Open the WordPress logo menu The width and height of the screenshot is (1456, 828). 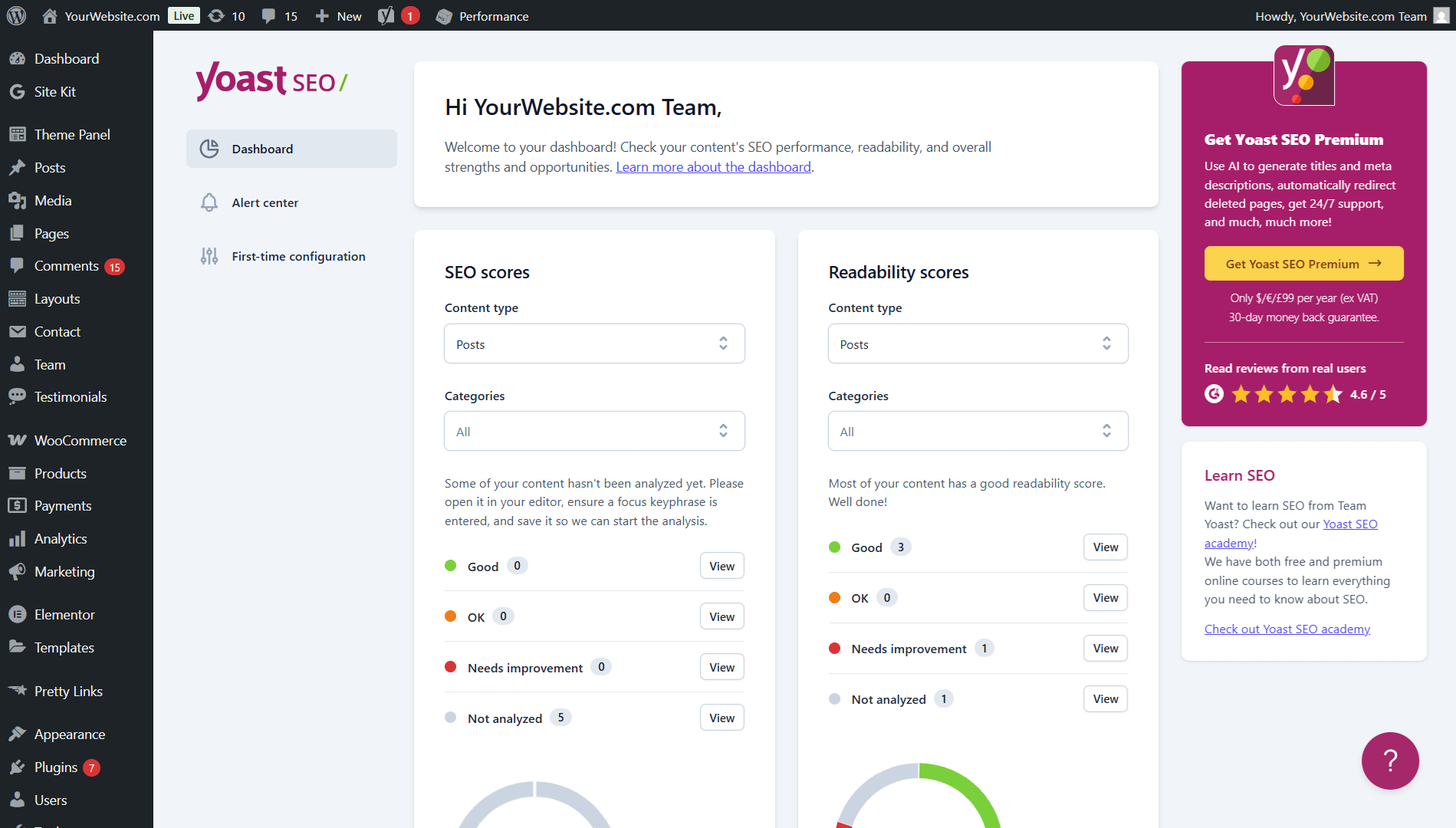click(x=16, y=15)
